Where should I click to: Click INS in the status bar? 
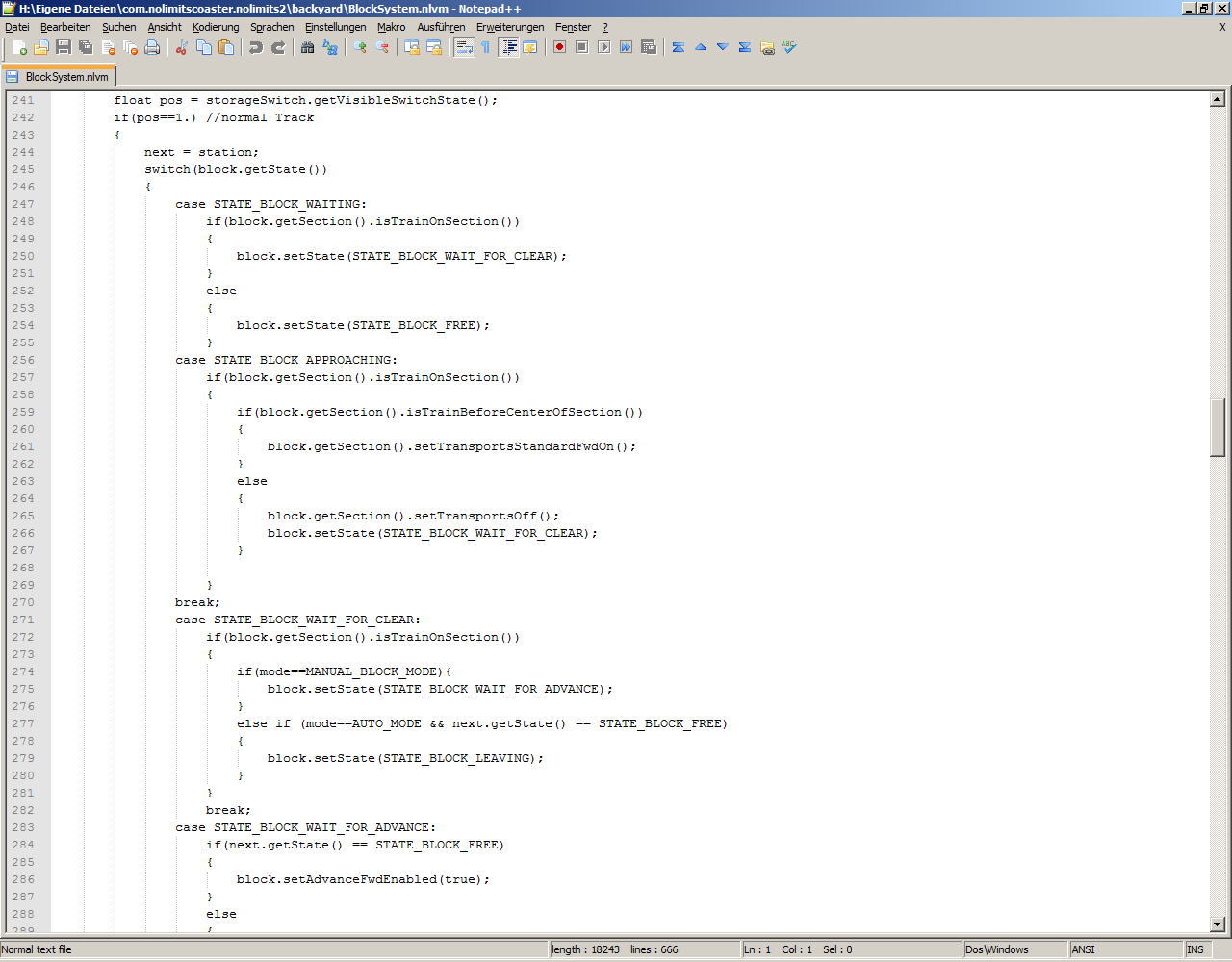(x=1195, y=949)
